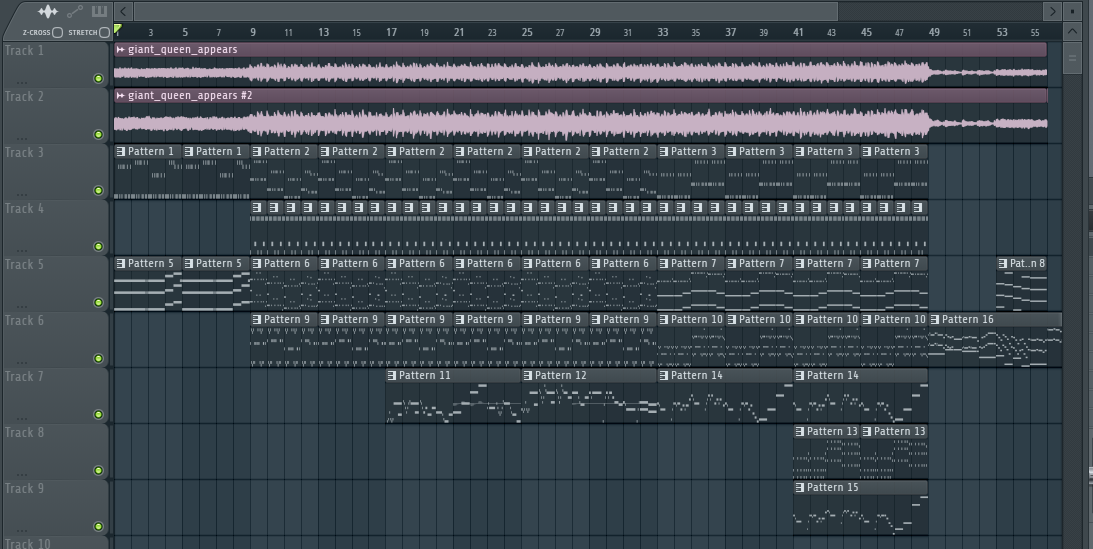1093x549 pixels.
Task: Click bar 33 on the timeline ruler
Action: (x=662, y=33)
